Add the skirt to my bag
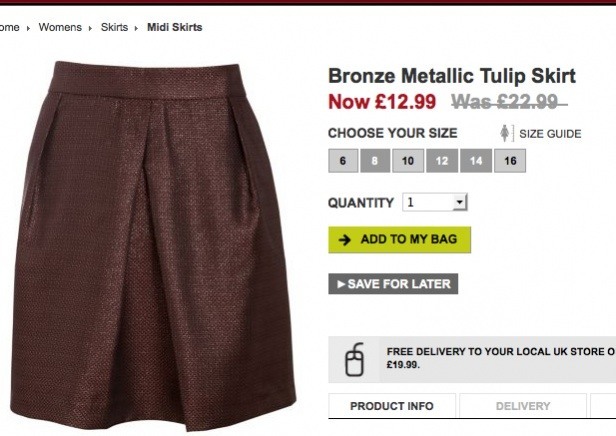The width and height of the screenshot is (616, 436). (x=399, y=240)
